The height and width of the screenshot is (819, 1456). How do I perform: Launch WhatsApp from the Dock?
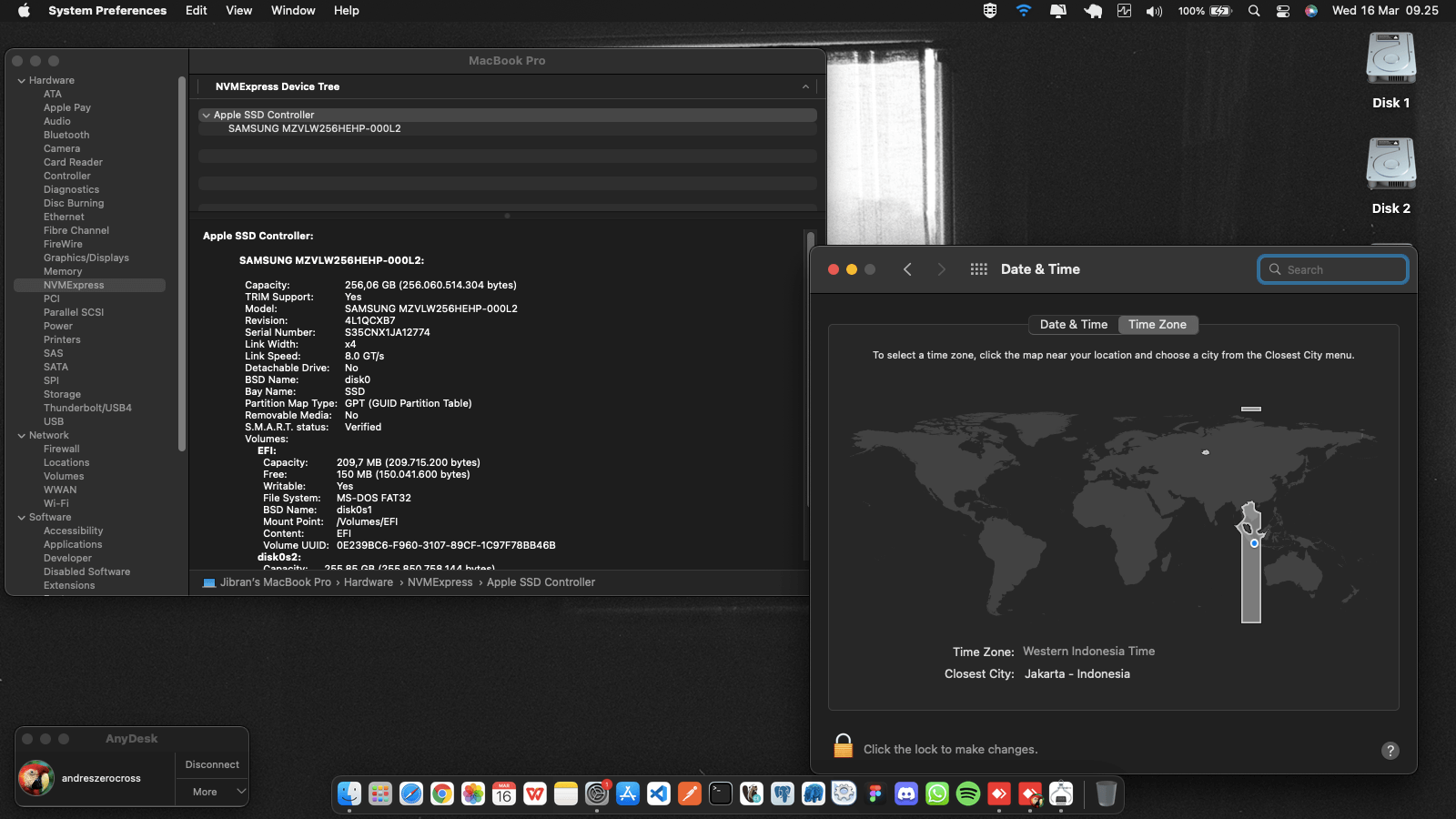tap(935, 794)
